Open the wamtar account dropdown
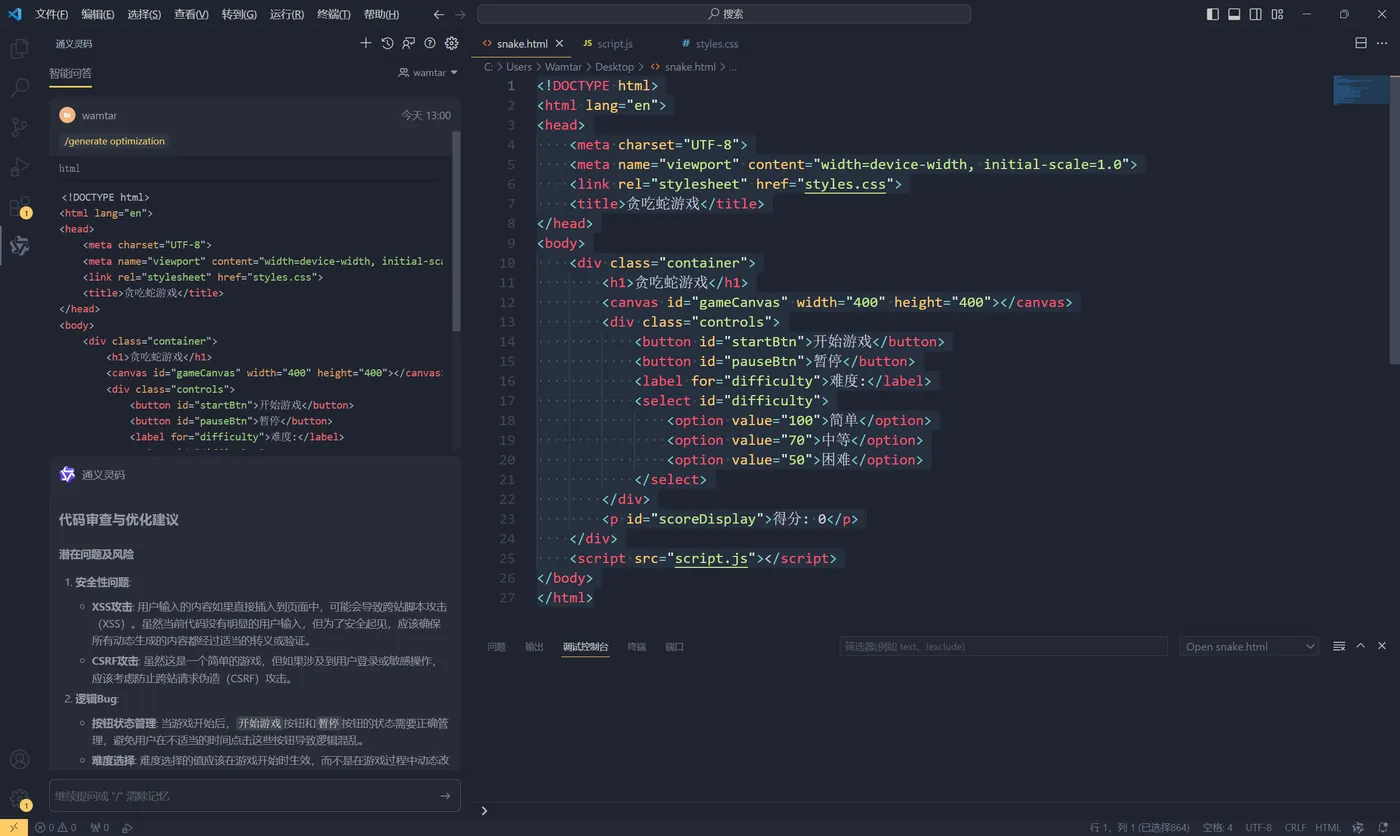Image resolution: width=1400 pixels, height=836 pixels. click(428, 73)
